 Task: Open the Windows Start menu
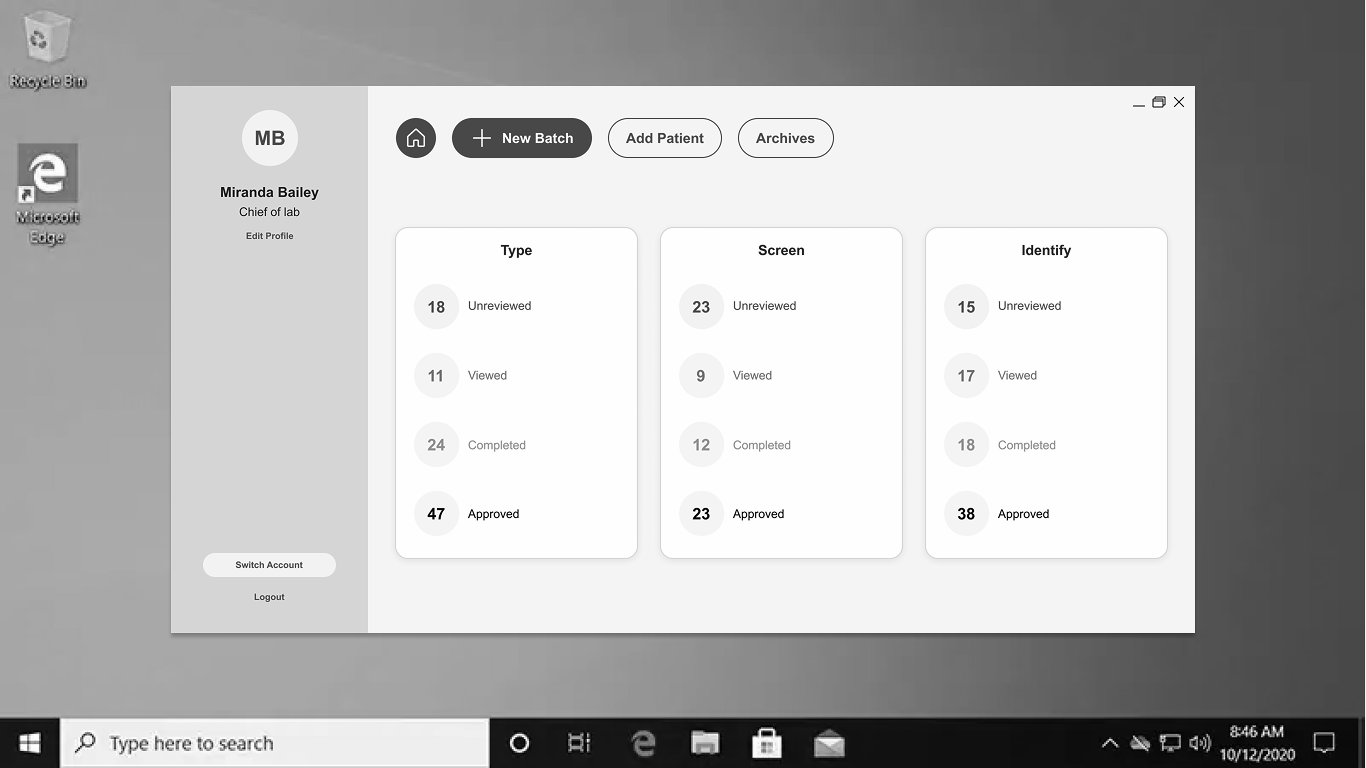[x=28, y=743]
